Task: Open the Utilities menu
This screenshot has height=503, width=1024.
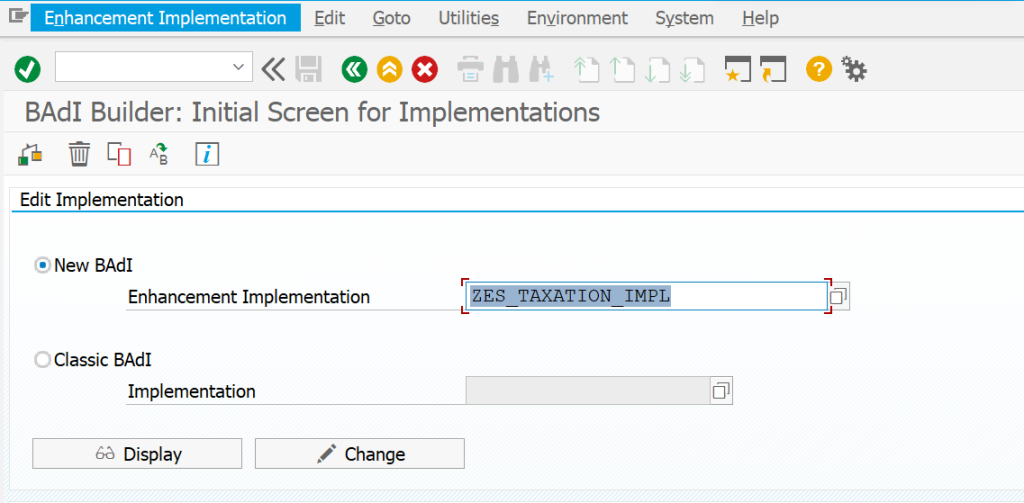Action: pos(468,18)
